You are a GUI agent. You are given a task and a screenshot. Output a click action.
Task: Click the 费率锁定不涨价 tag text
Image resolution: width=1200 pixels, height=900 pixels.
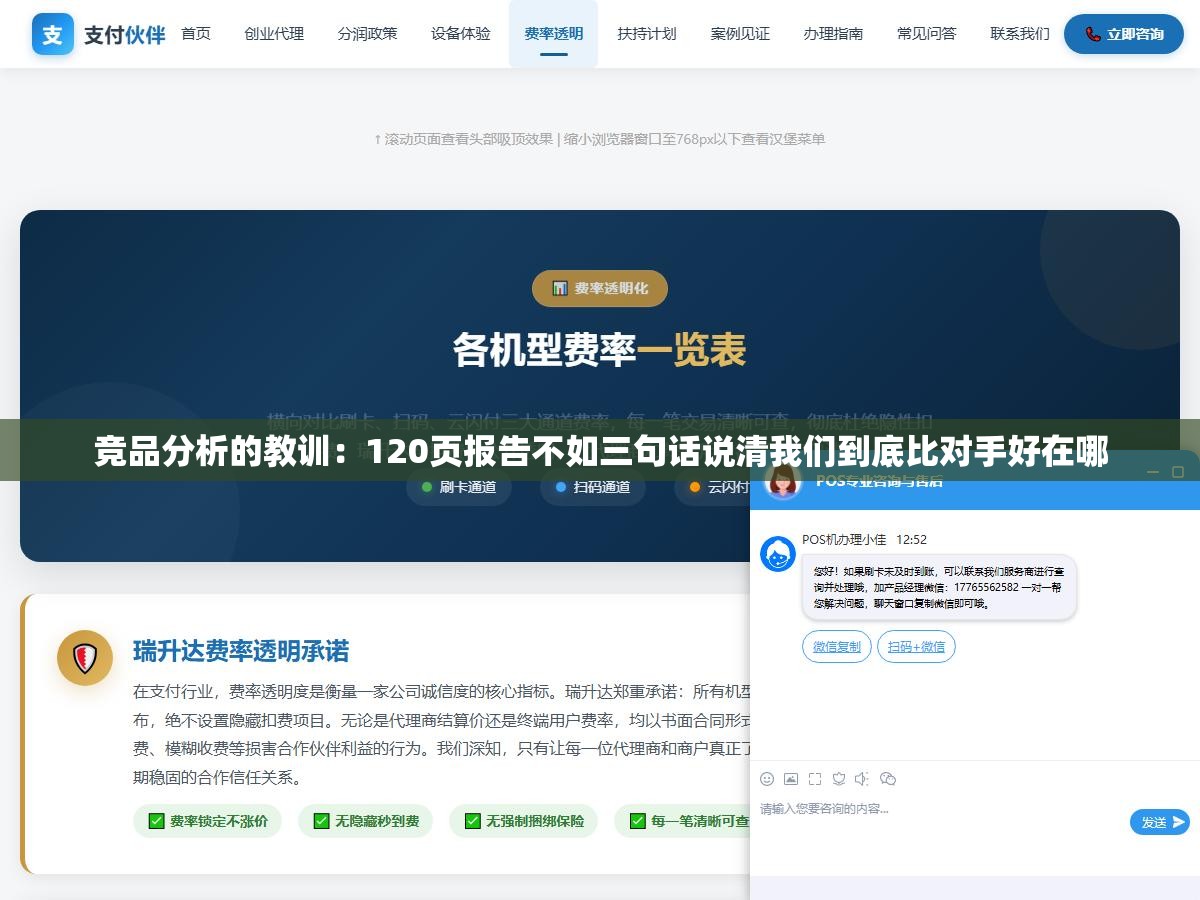(219, 821)
